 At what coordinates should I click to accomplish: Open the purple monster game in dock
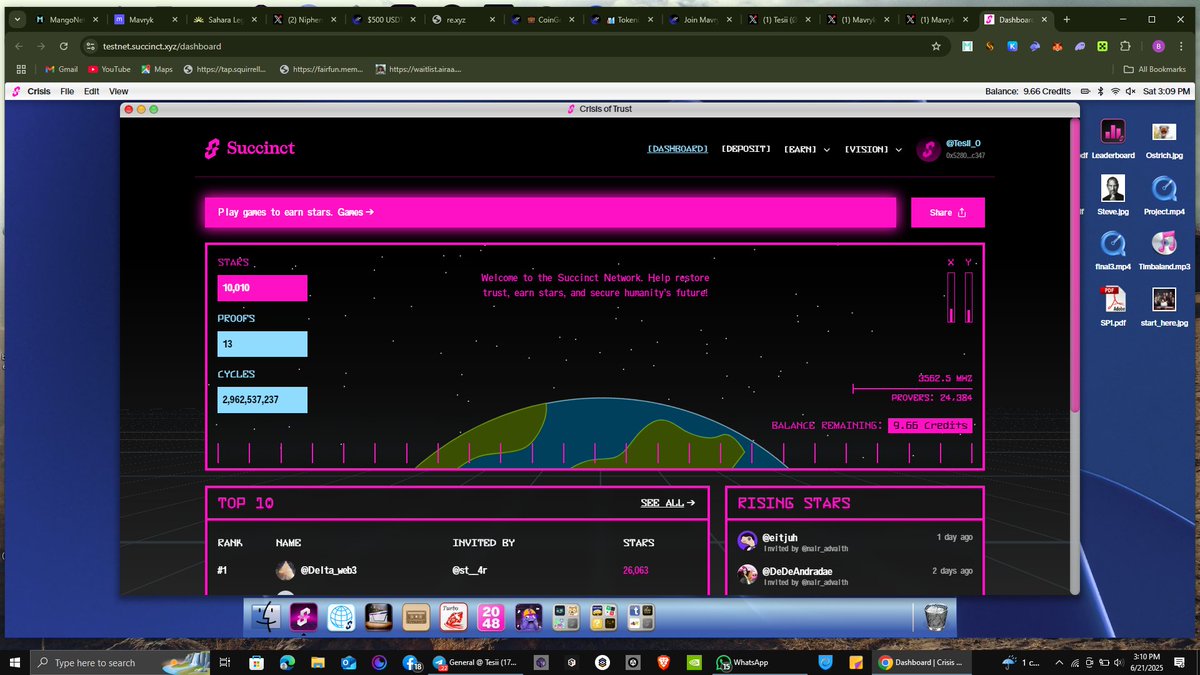(x=528, y=617)
